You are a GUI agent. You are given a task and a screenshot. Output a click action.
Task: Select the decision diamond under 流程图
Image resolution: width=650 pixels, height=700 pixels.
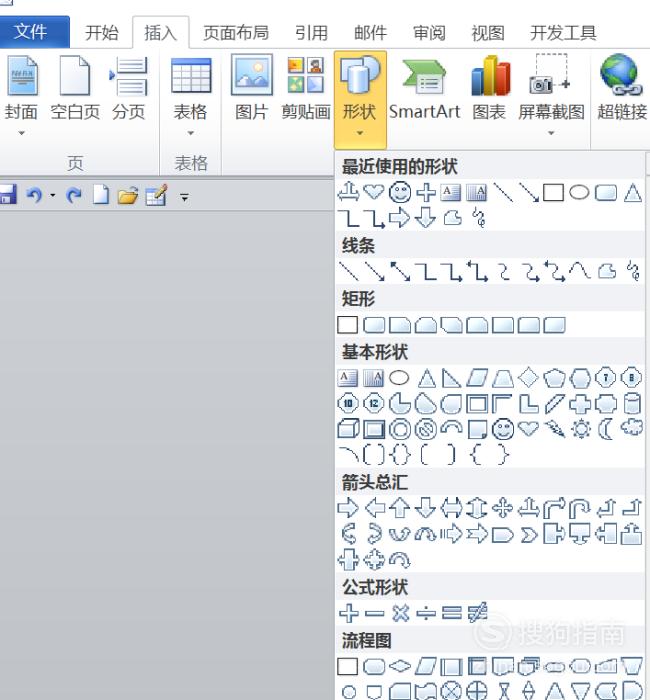(x=400, y=667)
